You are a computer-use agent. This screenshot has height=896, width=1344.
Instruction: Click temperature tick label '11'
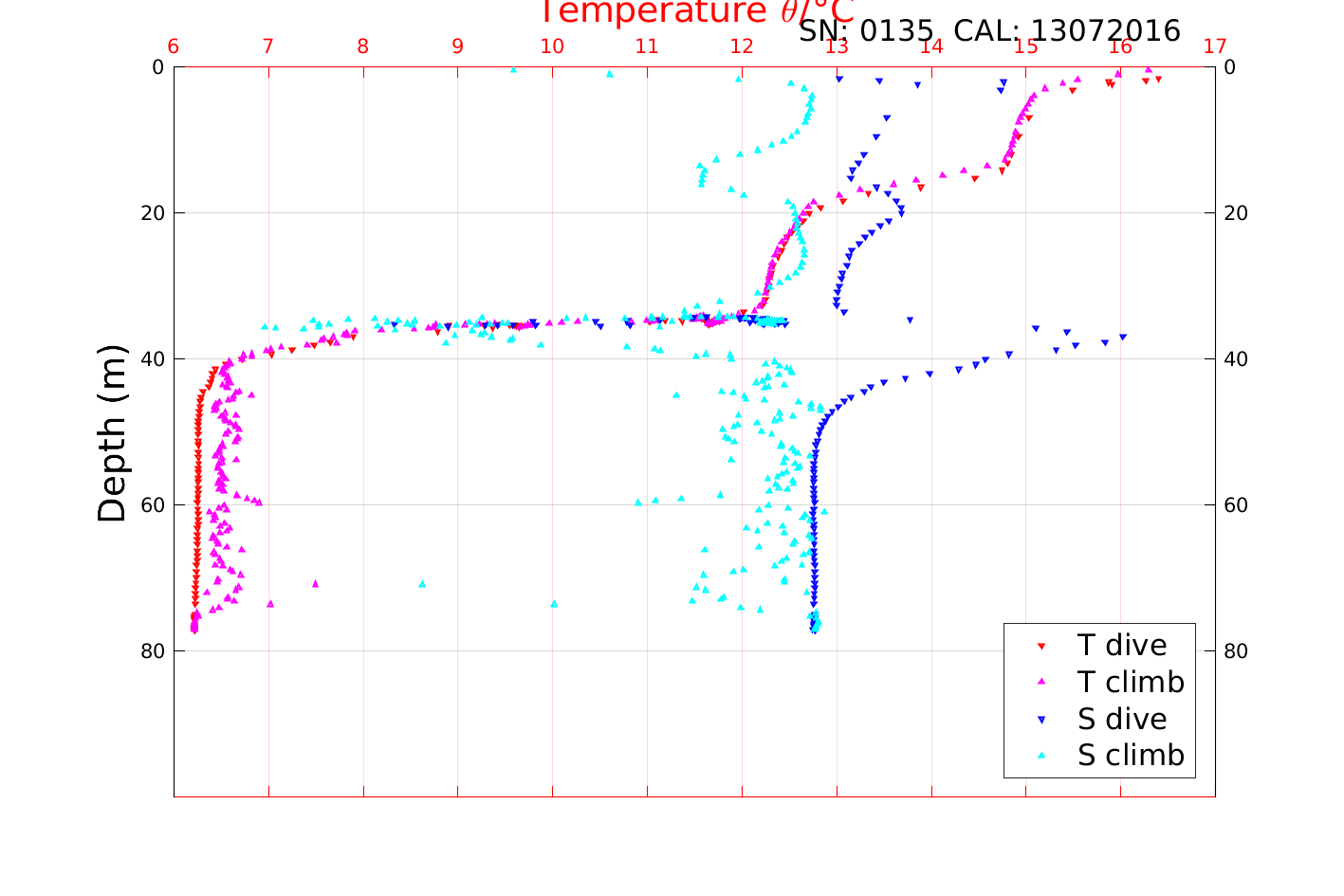[x=647, y=46]
